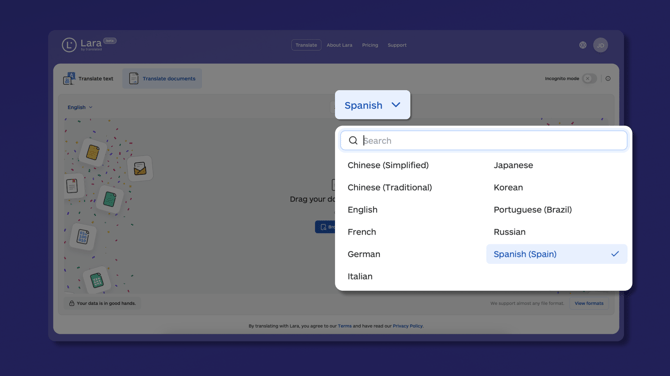
Task: Open the Privacy Policy link
Action: coord(408,326)
